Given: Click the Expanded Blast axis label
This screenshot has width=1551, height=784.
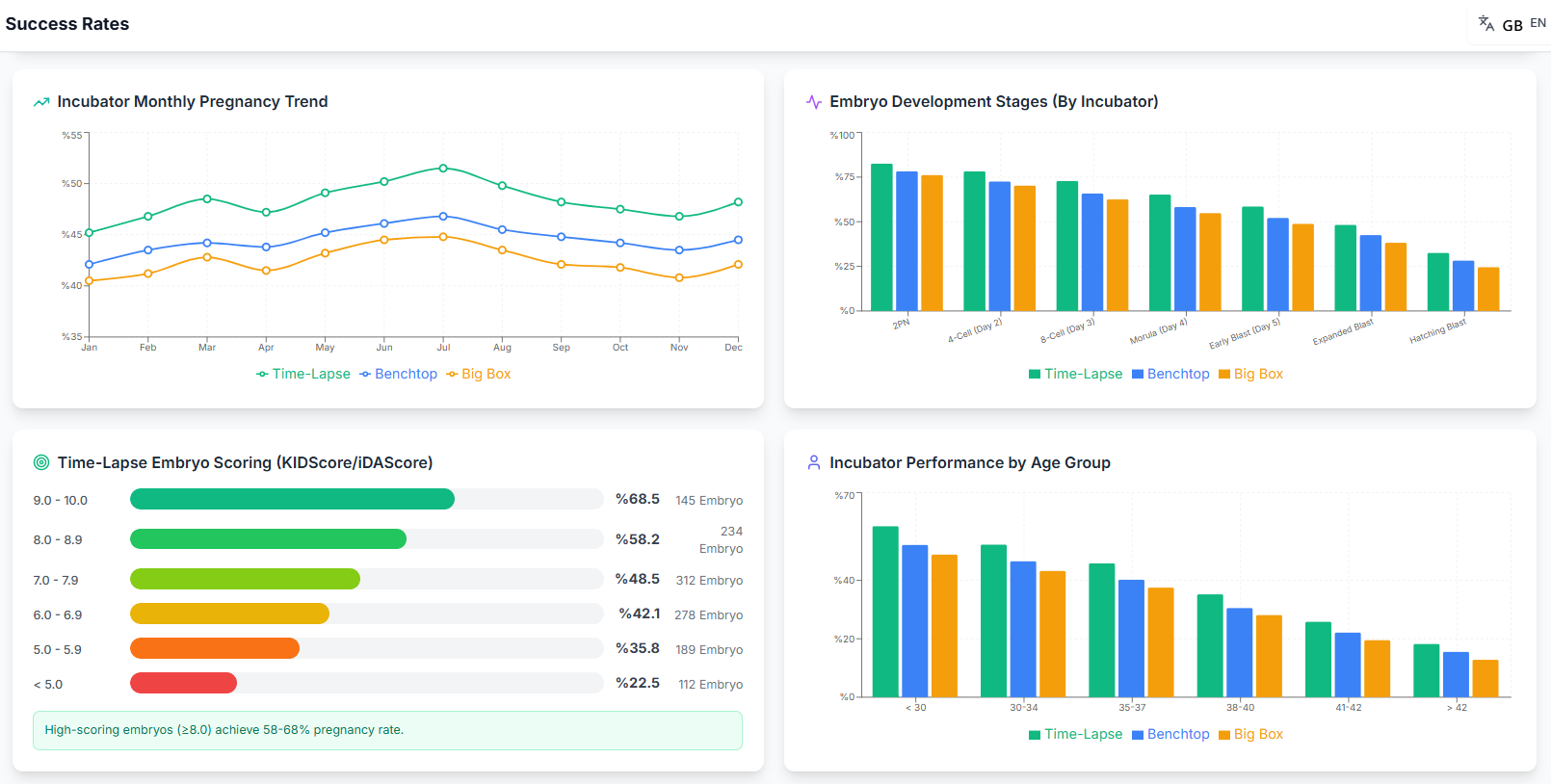Looking at the screenshot, I should (1343, 332).
